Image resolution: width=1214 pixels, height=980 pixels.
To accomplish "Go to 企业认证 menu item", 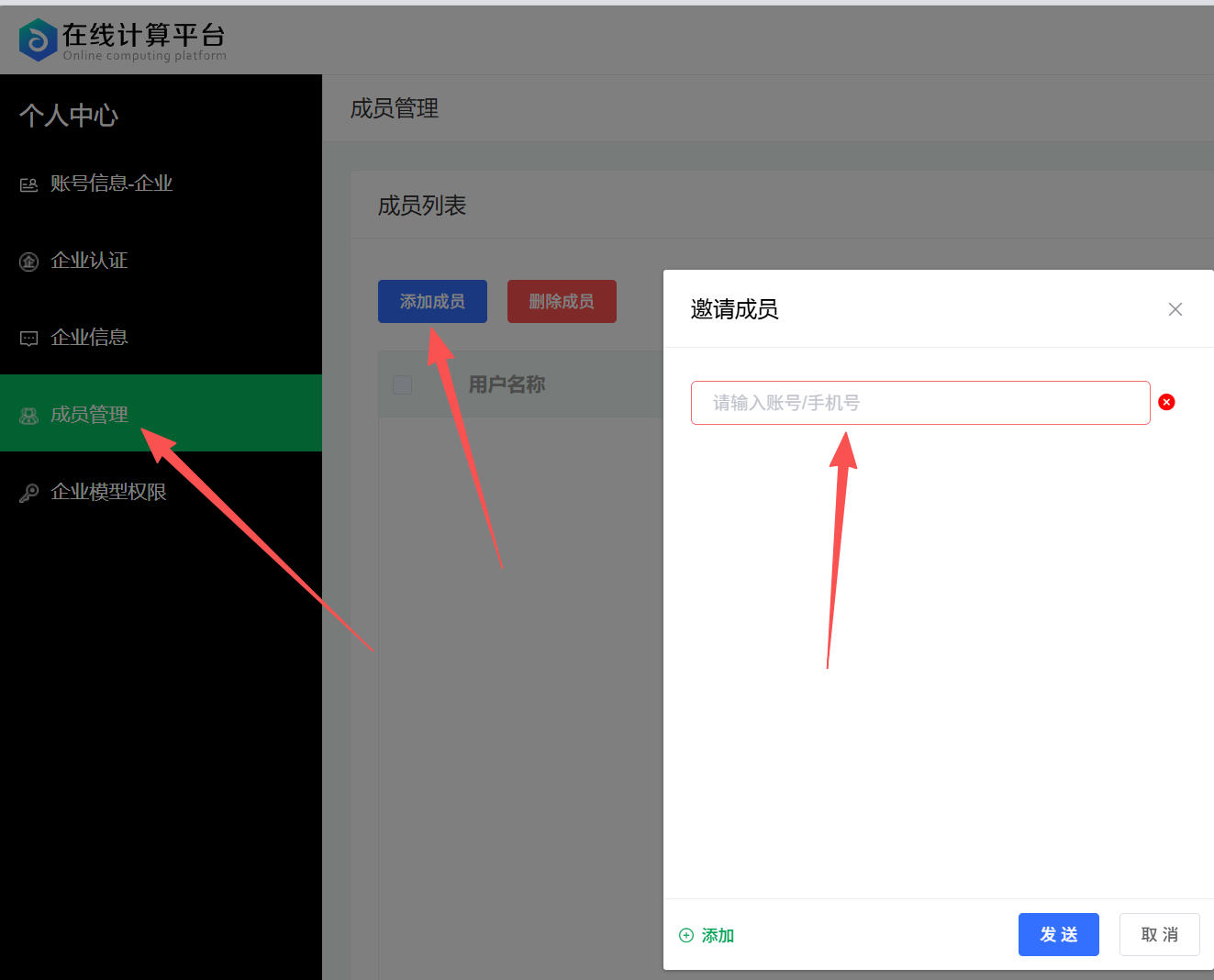I will tap(89, 261).
